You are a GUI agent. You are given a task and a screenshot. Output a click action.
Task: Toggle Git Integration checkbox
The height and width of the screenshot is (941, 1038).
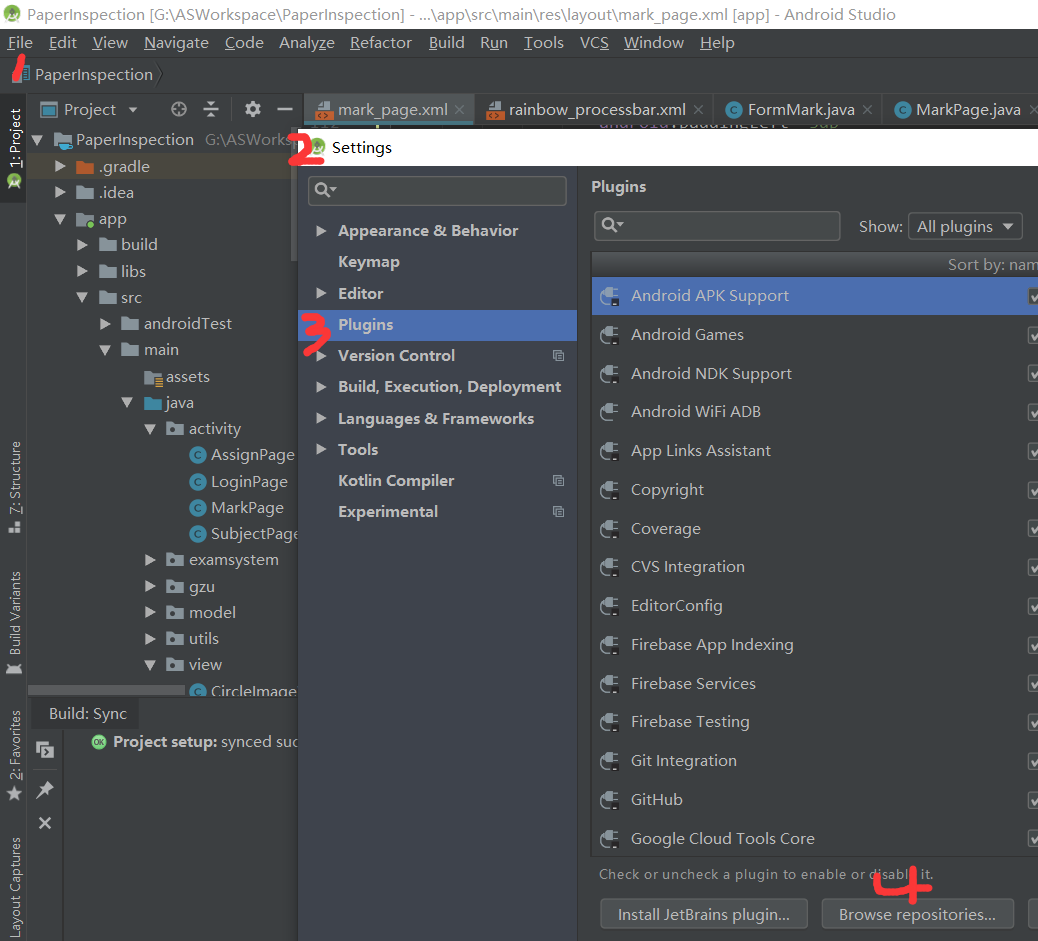(x=1033, y=762)
